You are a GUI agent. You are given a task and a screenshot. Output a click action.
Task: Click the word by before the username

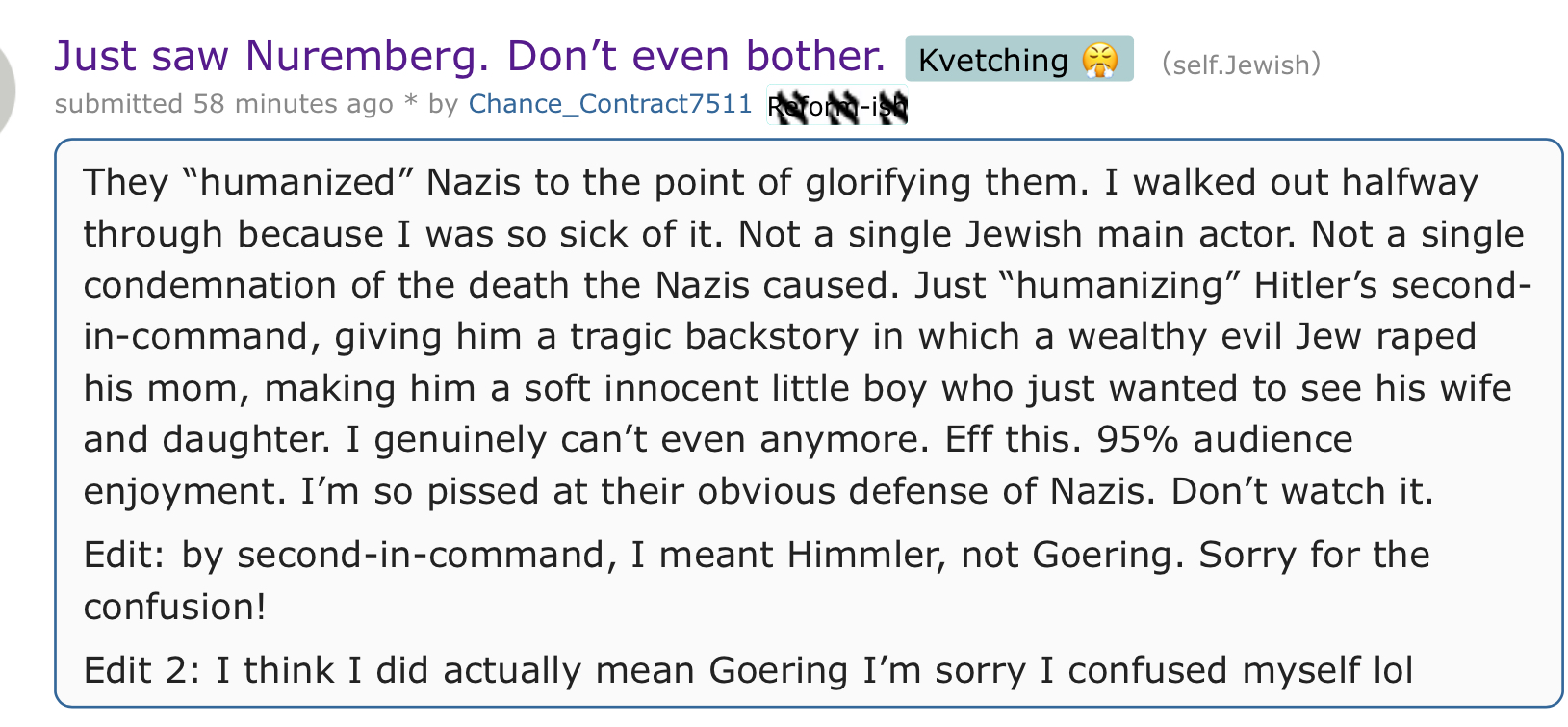coord(443,104)
